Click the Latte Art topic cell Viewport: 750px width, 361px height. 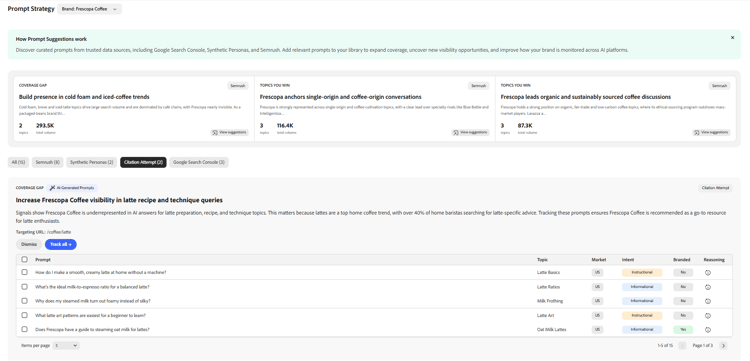545,316
